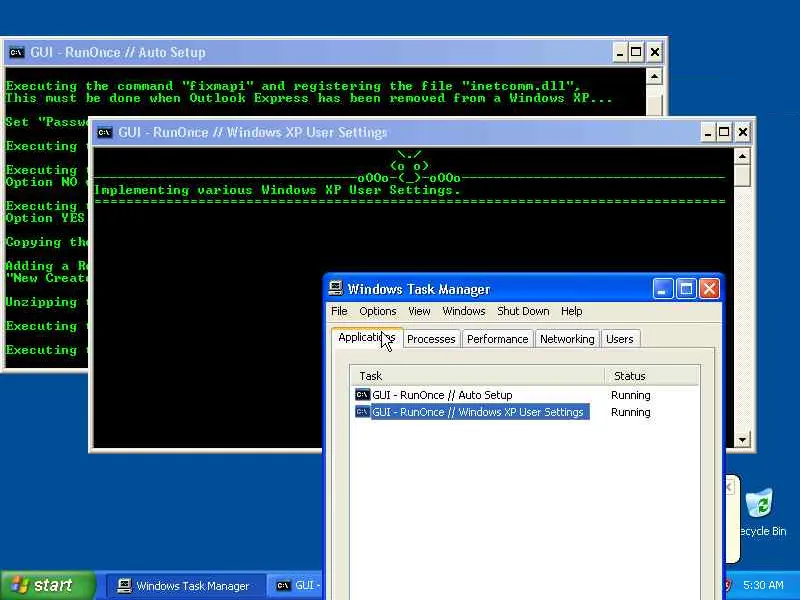
Task: Switch to the Performance tab
Action: pyautogui.click(x=497, y=339)
